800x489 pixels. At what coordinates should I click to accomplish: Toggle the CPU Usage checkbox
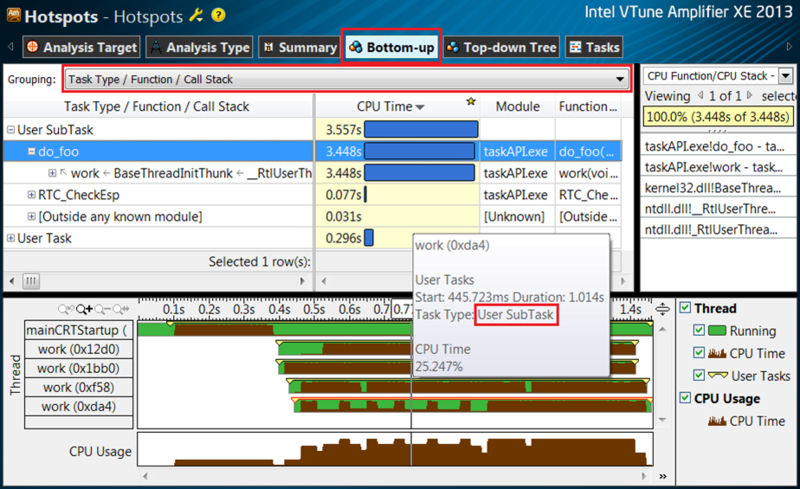(x=685, y=398)
